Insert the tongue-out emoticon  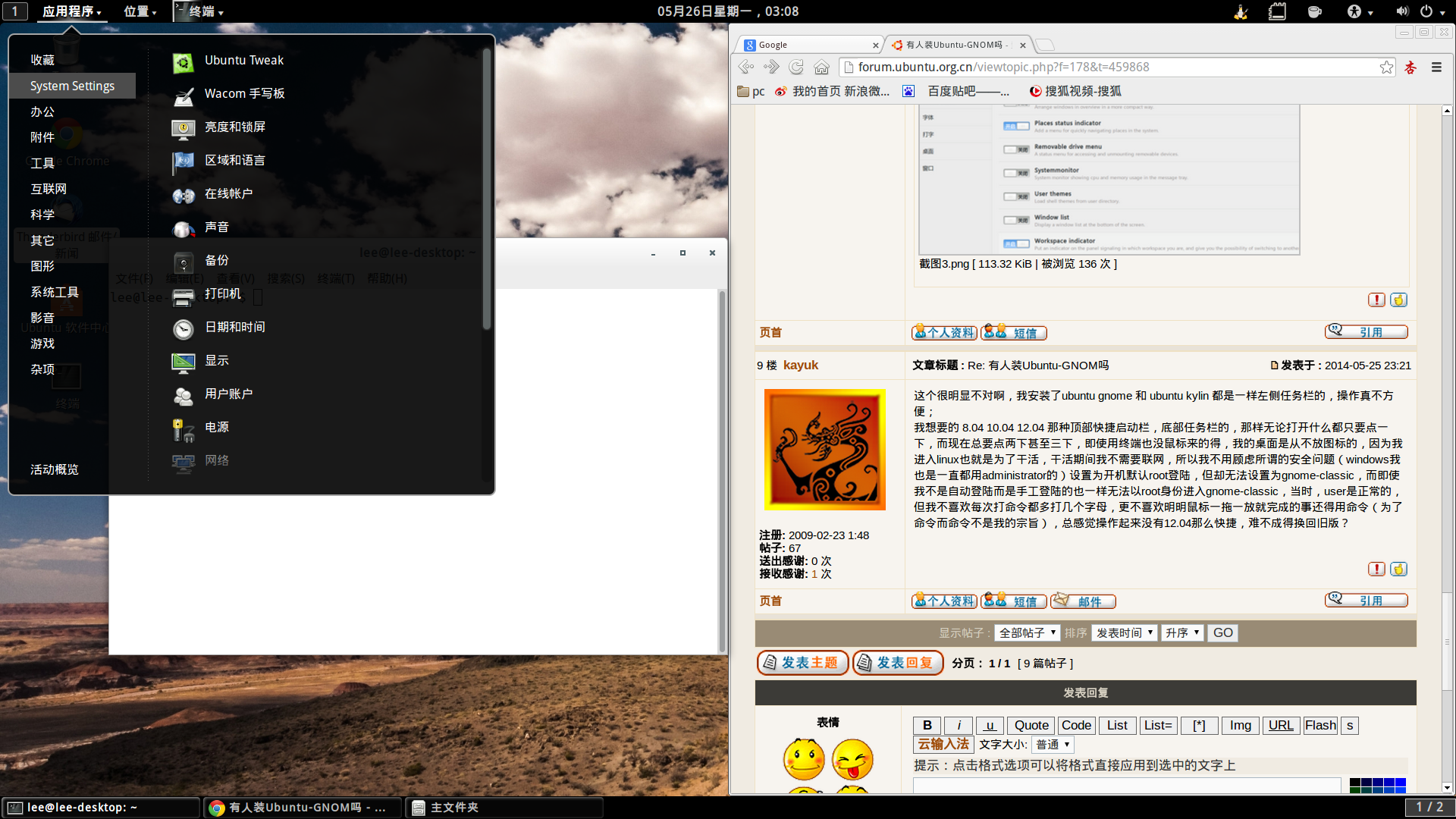coord(852,759)
